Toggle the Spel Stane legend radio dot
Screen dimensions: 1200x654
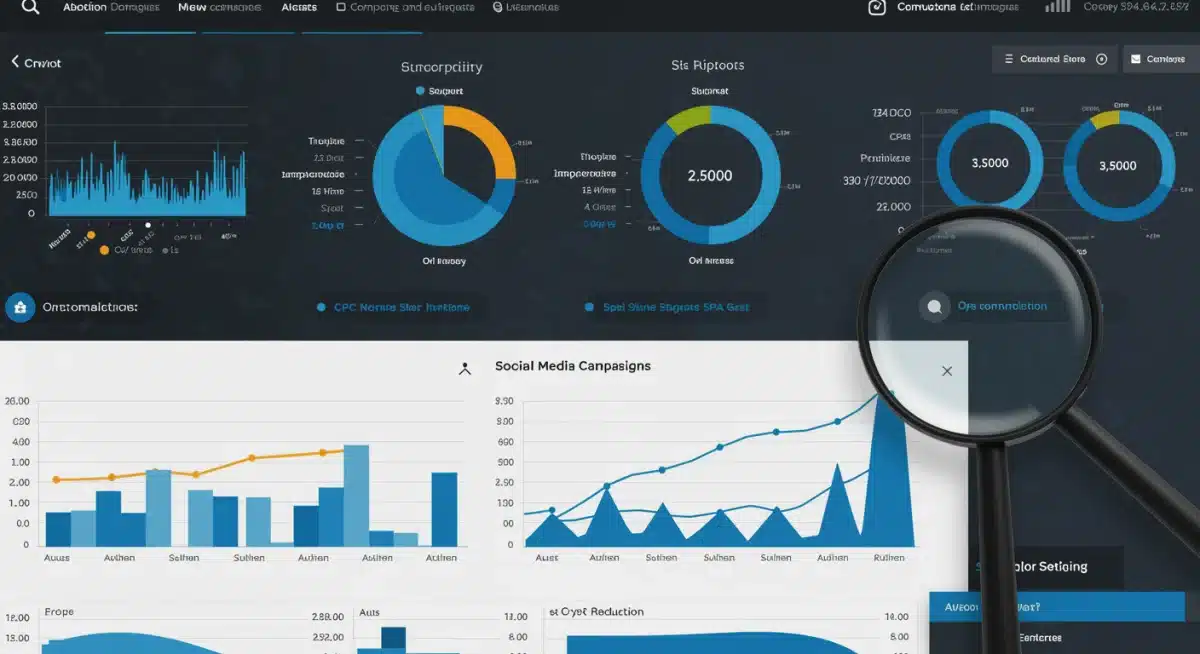coord(589,308)
